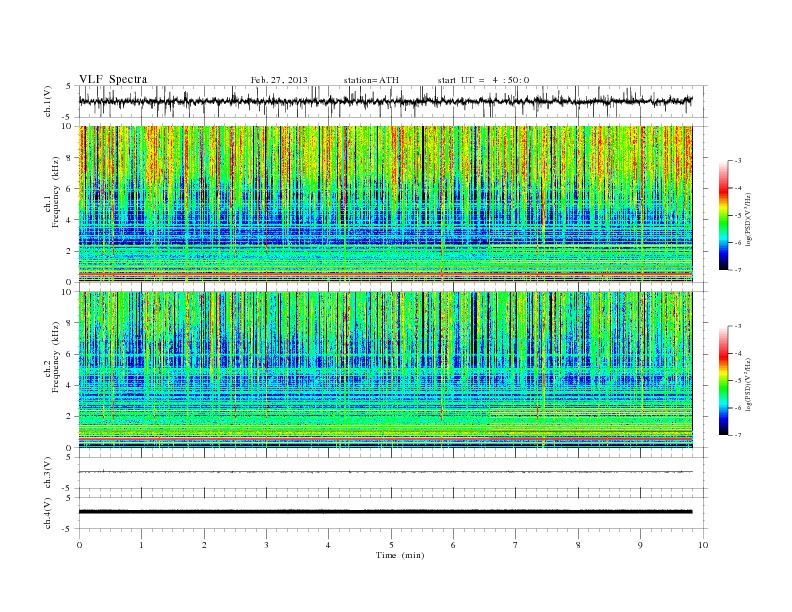
Task: Click the "ch.1(V)" axis label
Action: click(47, 101)
